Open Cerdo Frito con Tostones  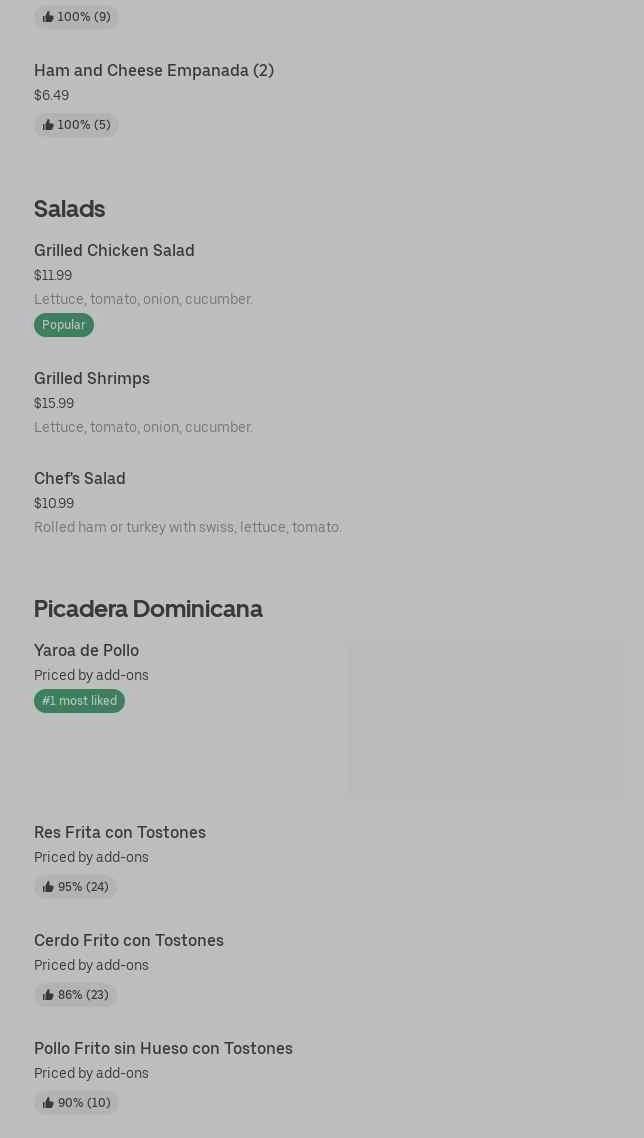point(129,940)
